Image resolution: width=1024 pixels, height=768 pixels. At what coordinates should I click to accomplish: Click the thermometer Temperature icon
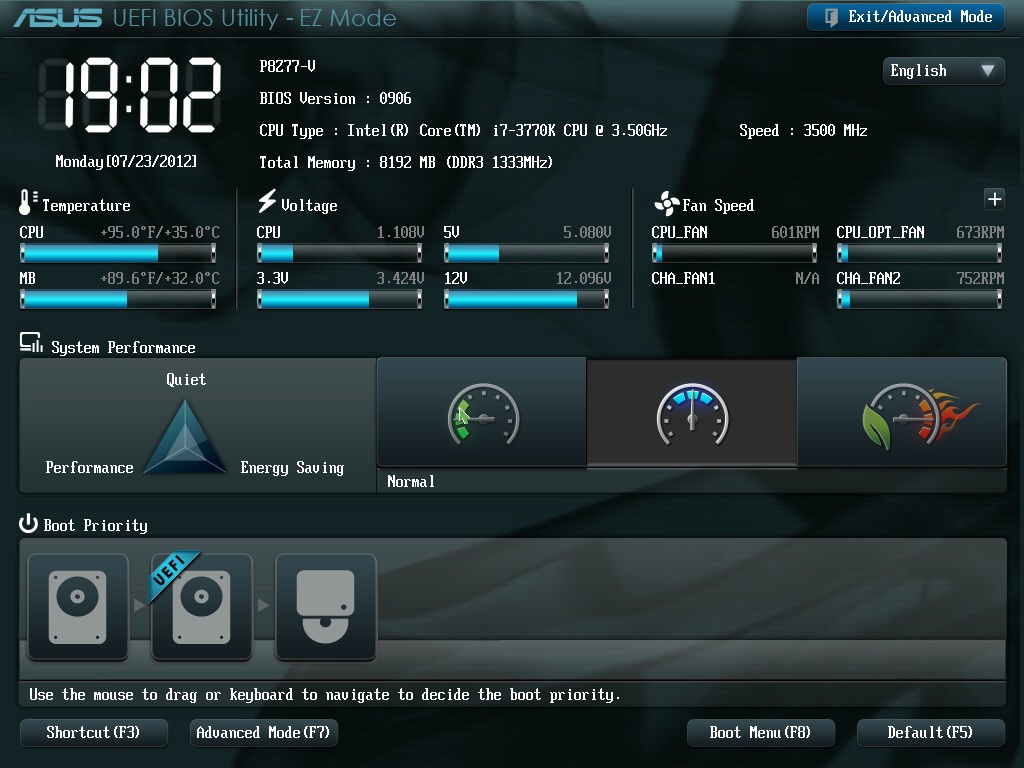(x=27, y=202)
